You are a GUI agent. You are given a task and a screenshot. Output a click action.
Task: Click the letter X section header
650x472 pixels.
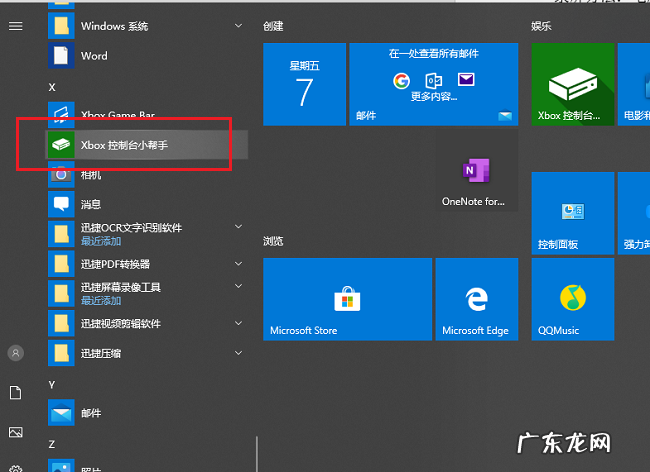tap(52, 87)
